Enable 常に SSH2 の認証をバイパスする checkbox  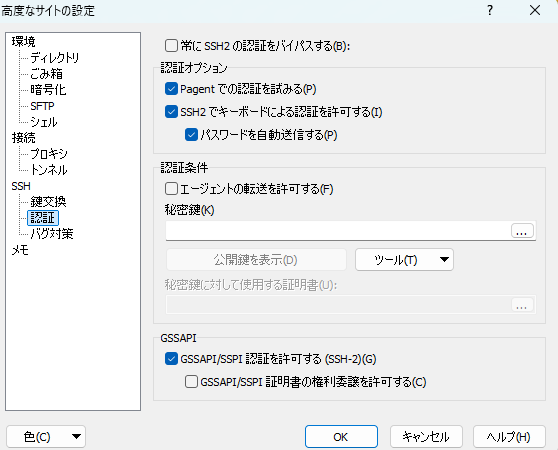point(171,46)
